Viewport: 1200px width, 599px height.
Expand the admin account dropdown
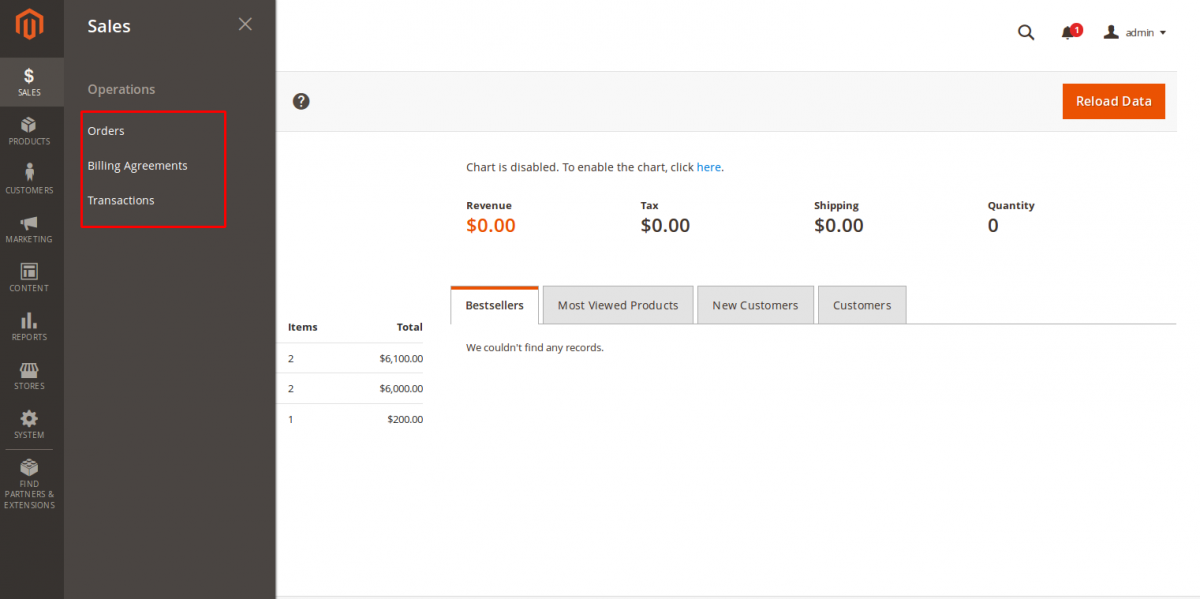click(x=1135, y=32)
